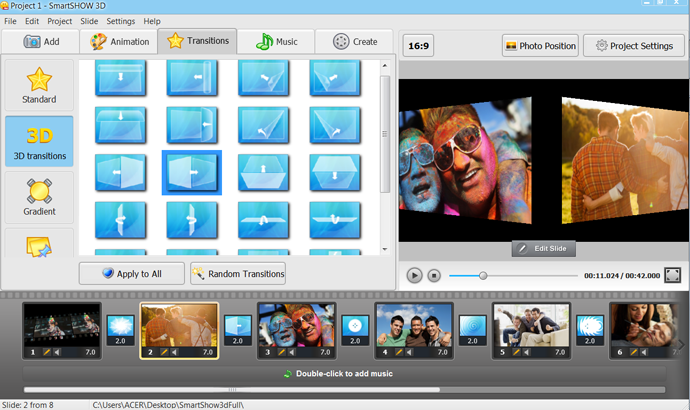The height and width of the screenshot is (410, 690).
Task: Click the transitions list scroll up arrow
Action: (385, 66)
